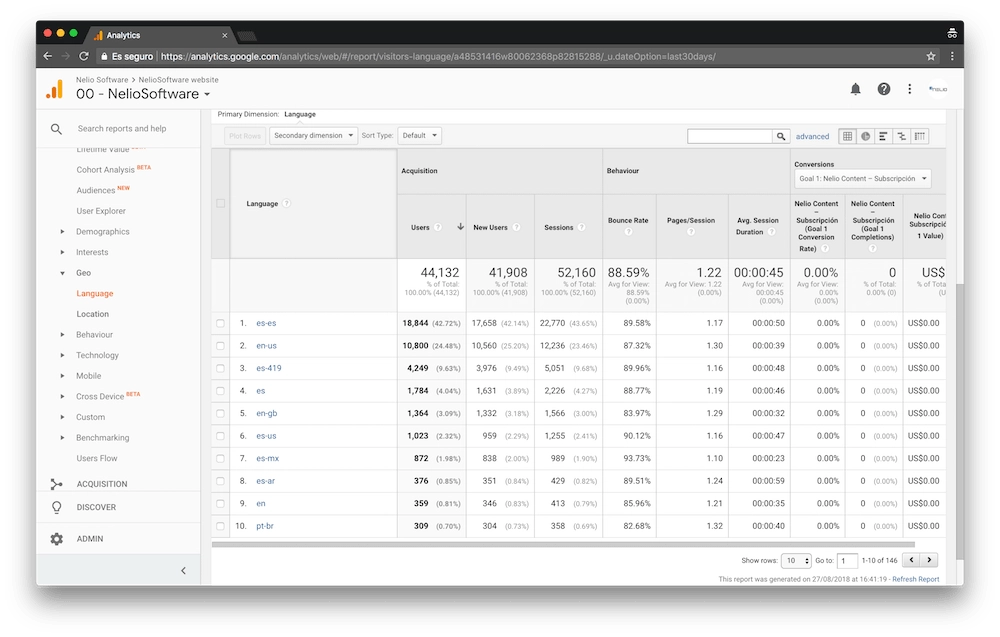
Task: Click the search magnifier in sidebar
Action: (56, 129)
